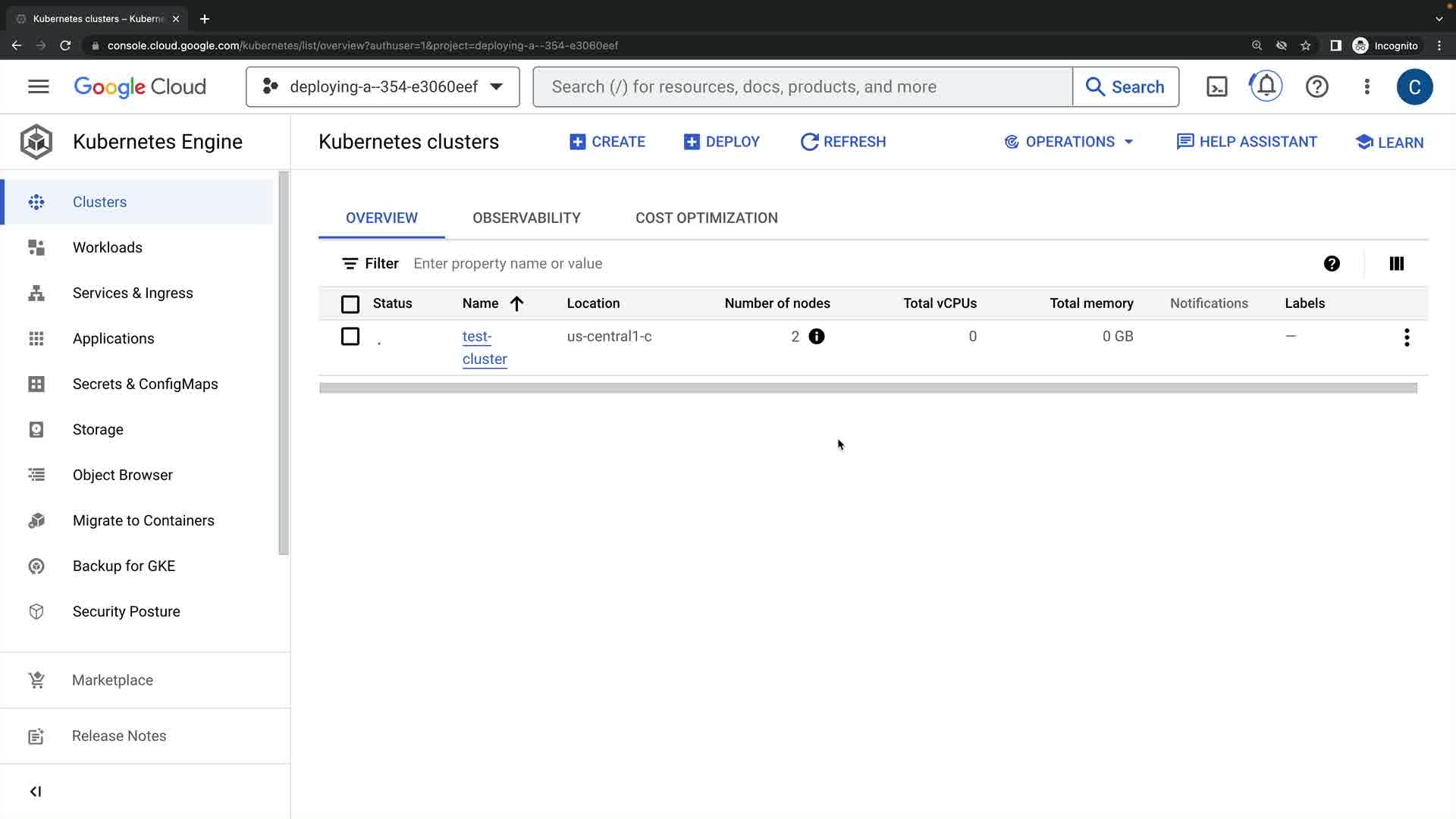Screen dimensions: 1456x819
Task: Switch to the Cost Optimization tab
Action: 706,218
